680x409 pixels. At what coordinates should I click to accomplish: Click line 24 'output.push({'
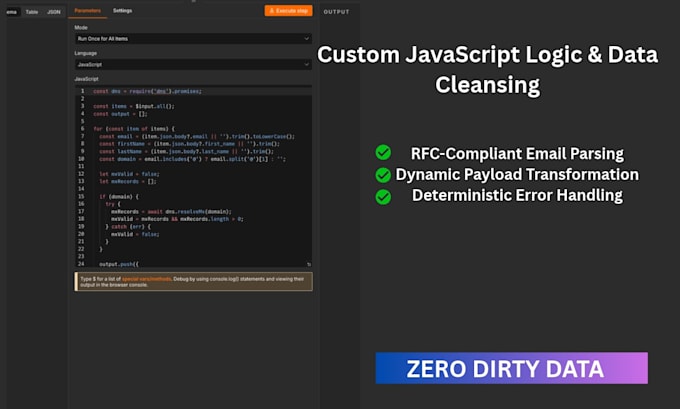(x=119, y=264)
